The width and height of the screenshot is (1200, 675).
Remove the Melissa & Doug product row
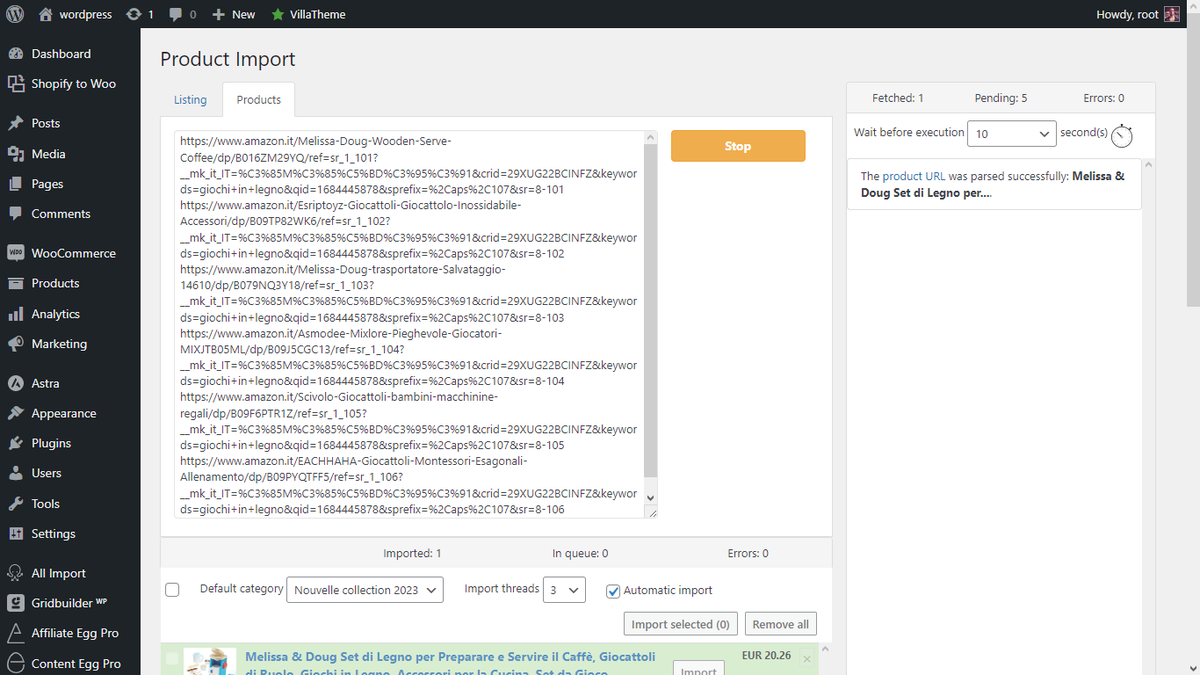(x=807, y=658)
